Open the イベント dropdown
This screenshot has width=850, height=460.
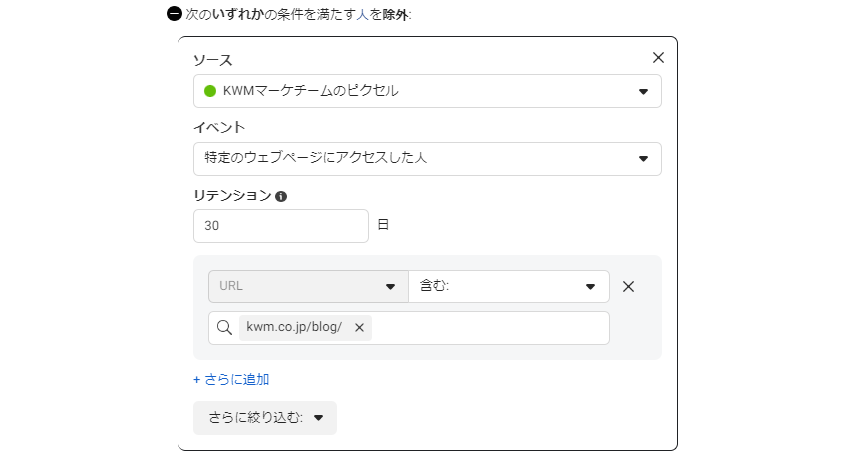[427, 159]
